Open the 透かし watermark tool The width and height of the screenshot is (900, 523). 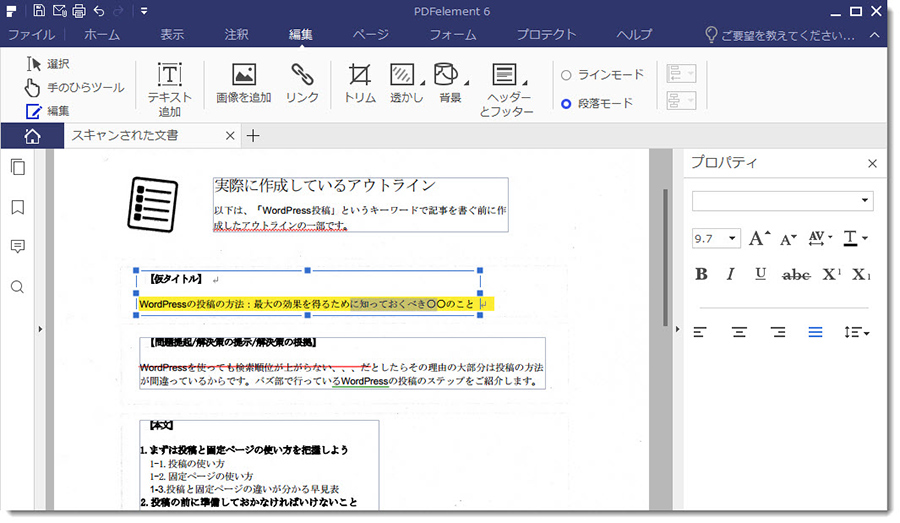(x=406, y=84)
